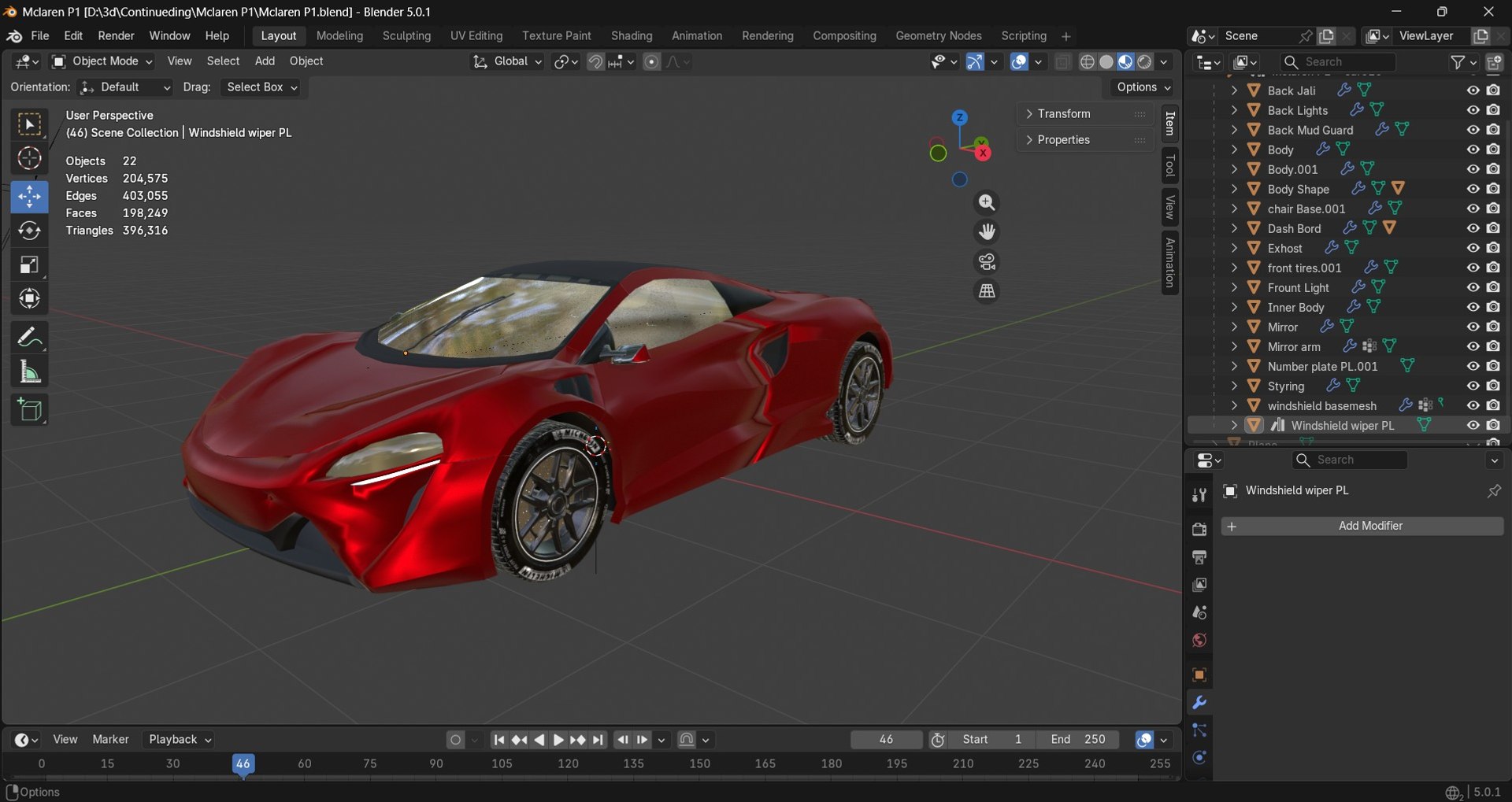
Task: Click the viewport zoom magnifier icon
Action: [x=987, y=203]
